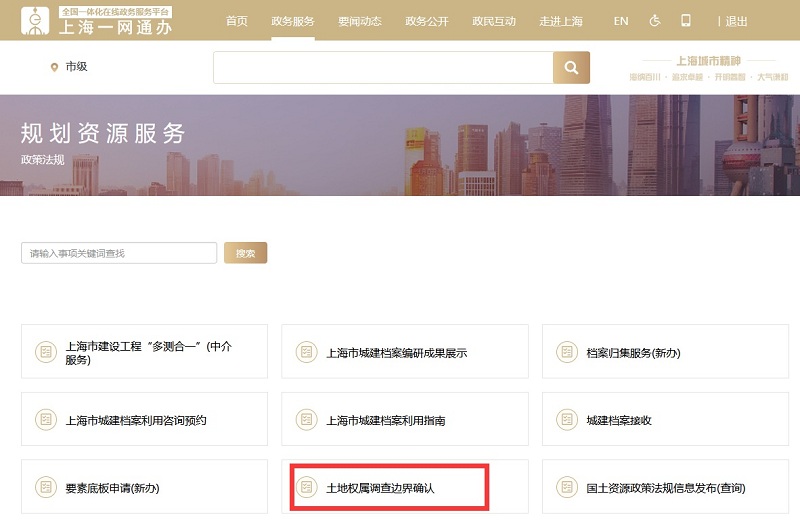
Task: Open the 要闻动态 navigation item
Action: [x=360, y=21]
